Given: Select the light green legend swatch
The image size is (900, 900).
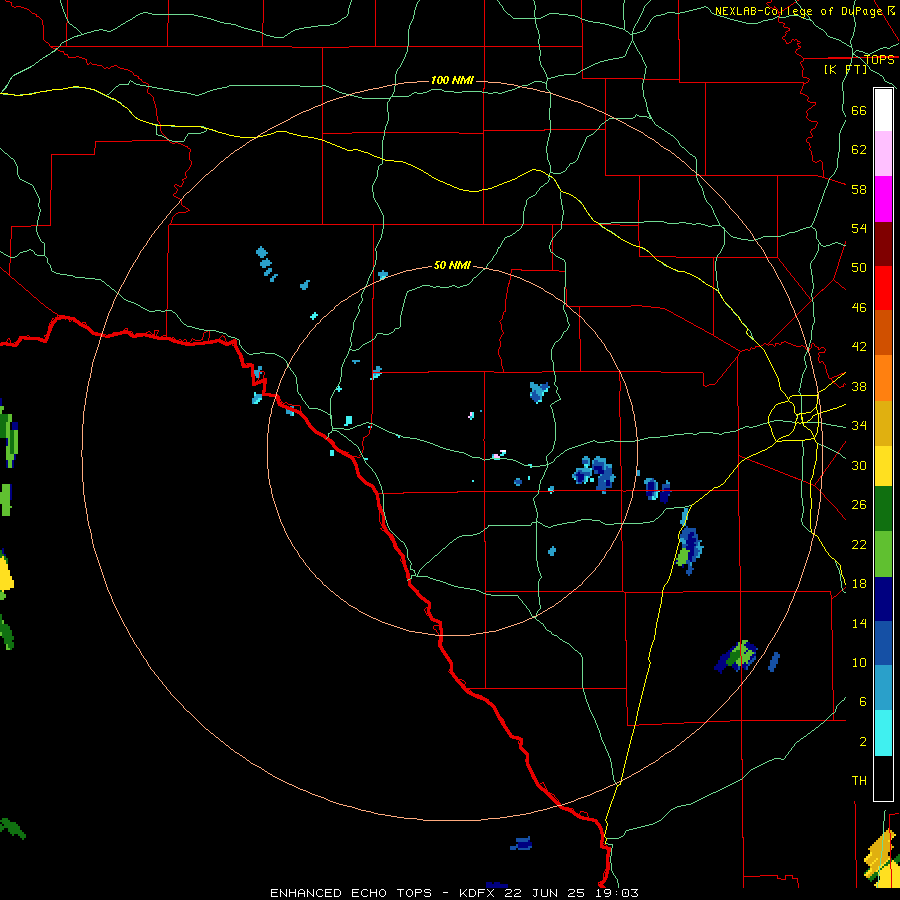Looking at the screenshot, I should (883, 554).
